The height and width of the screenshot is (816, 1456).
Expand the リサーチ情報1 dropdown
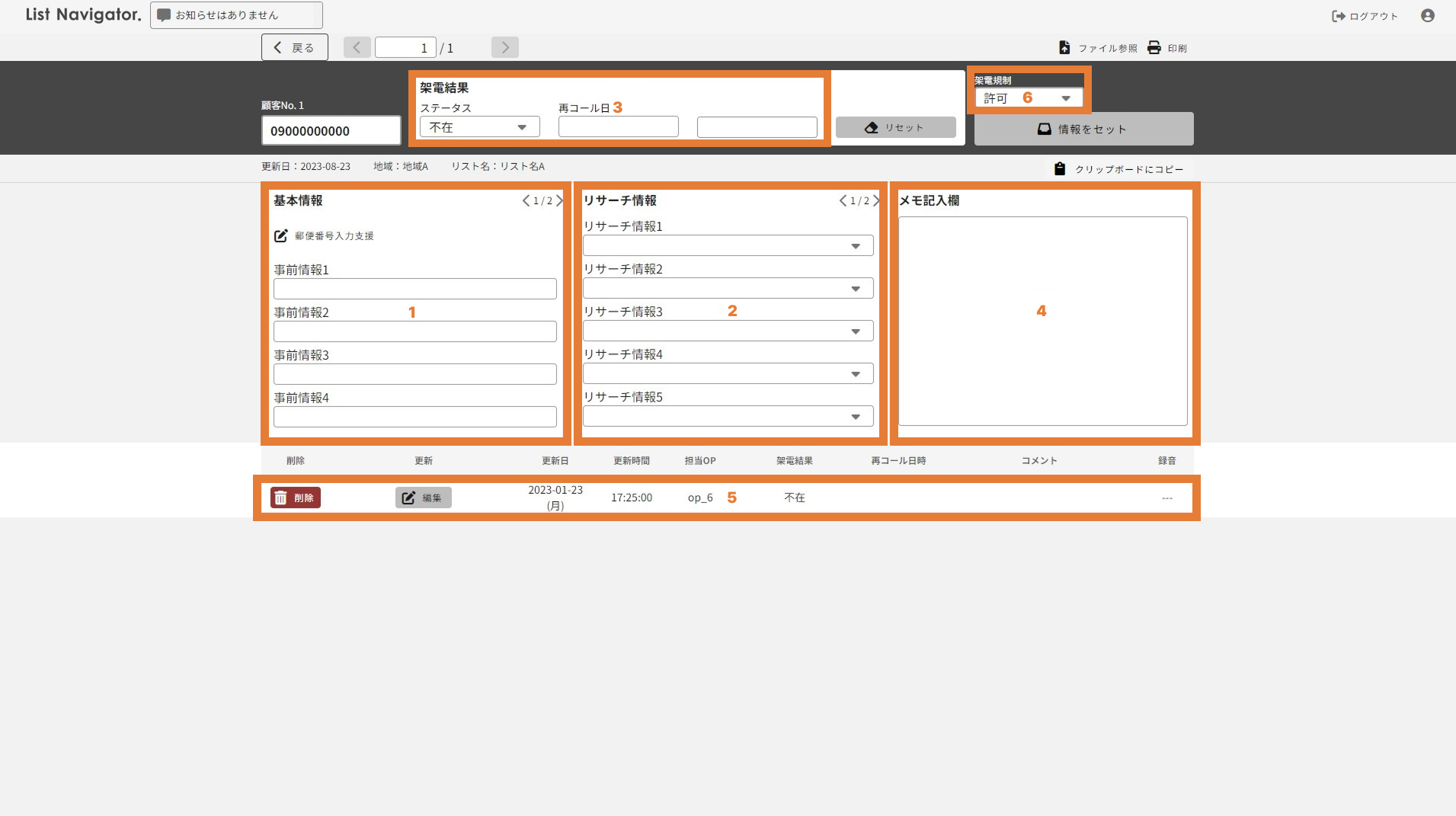(x=728, y=246)
